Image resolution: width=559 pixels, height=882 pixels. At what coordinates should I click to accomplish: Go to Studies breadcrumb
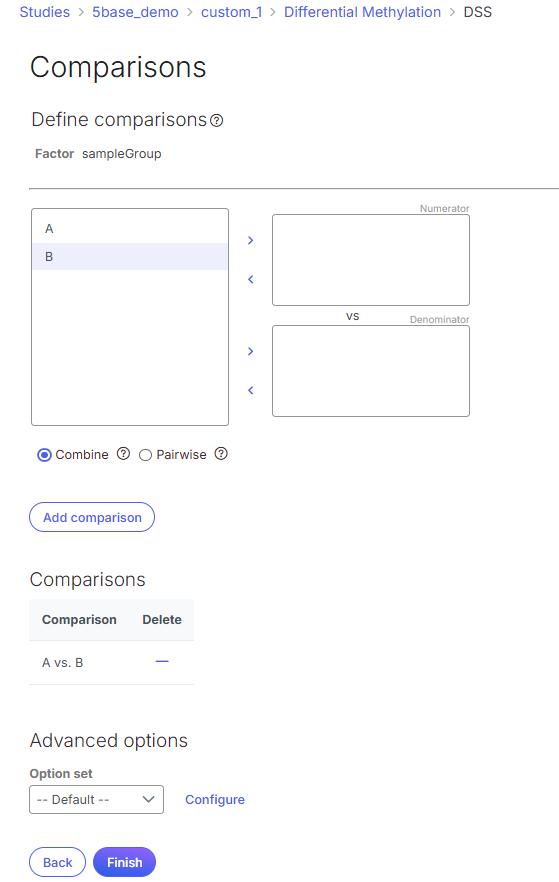(44, 12)
